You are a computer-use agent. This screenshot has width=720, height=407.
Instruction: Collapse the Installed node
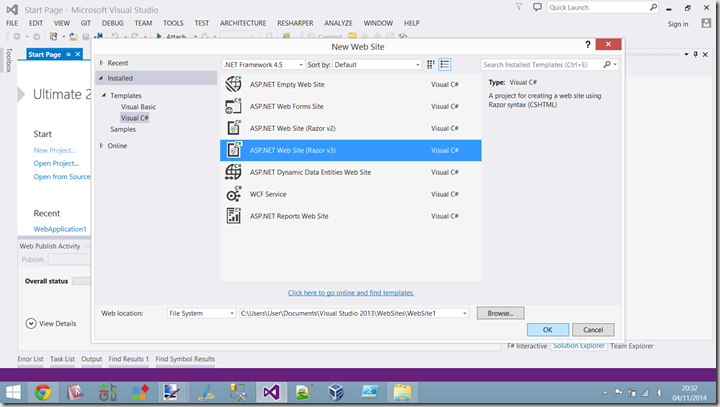click(101, 78)
